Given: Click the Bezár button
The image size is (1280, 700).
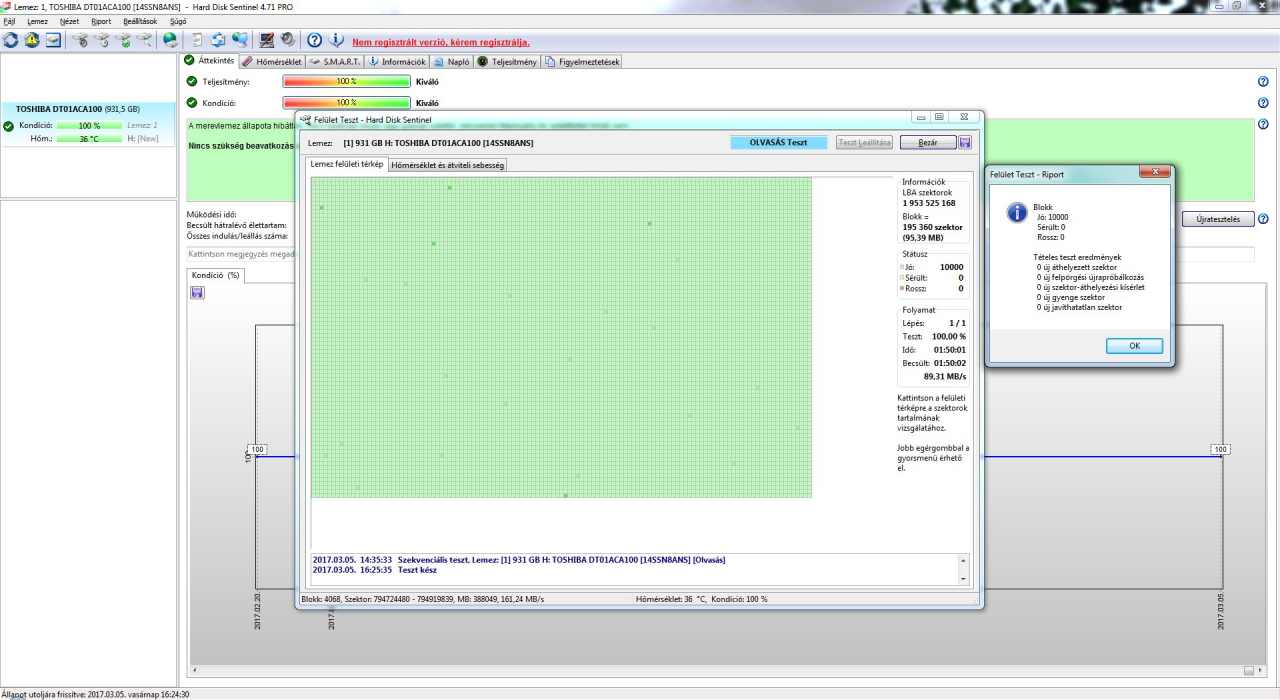Looking at the screenshot, I should pos(928,143).
